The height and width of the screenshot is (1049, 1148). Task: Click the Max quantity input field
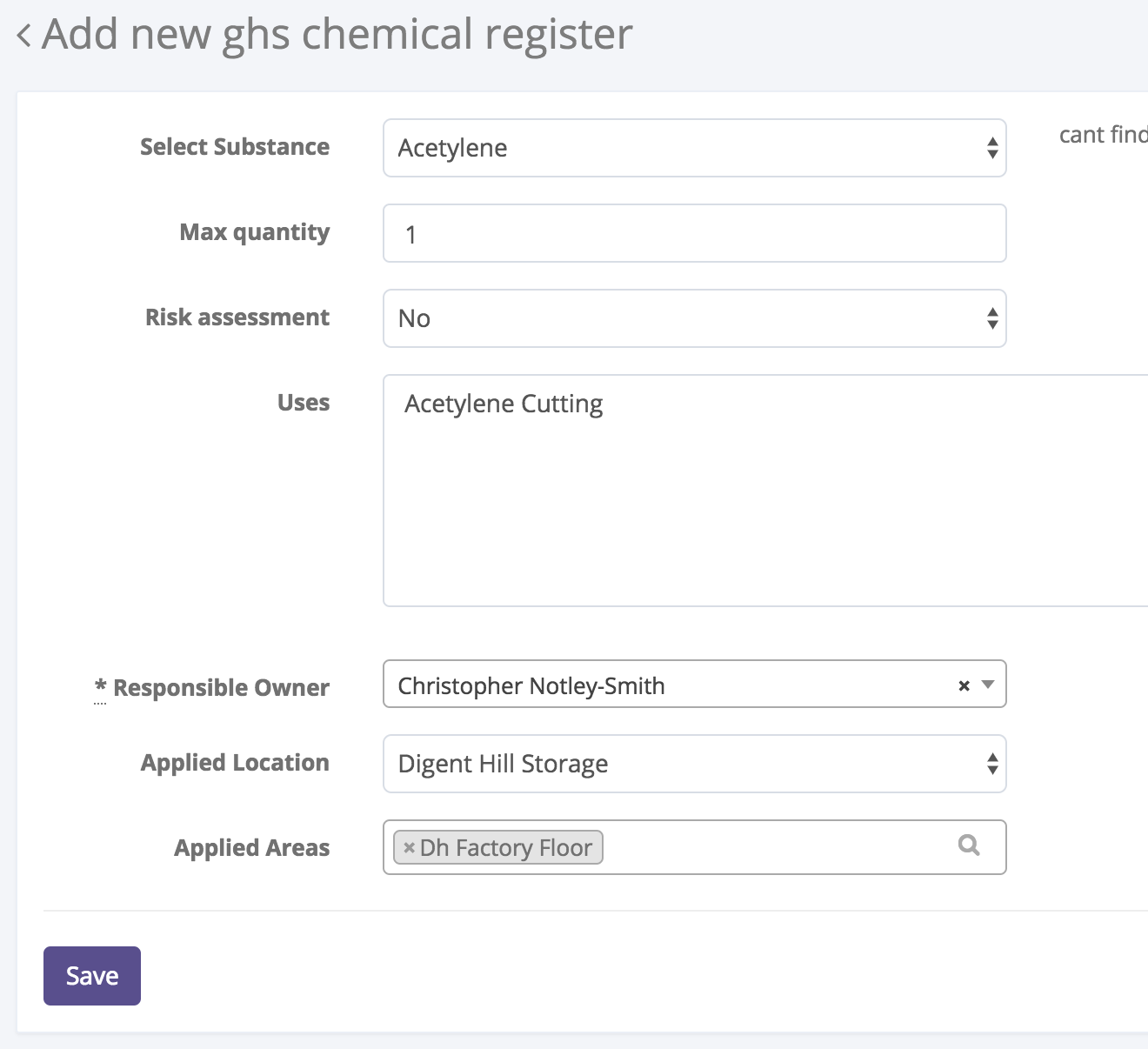pyautogui.click(x=694, y=233)
